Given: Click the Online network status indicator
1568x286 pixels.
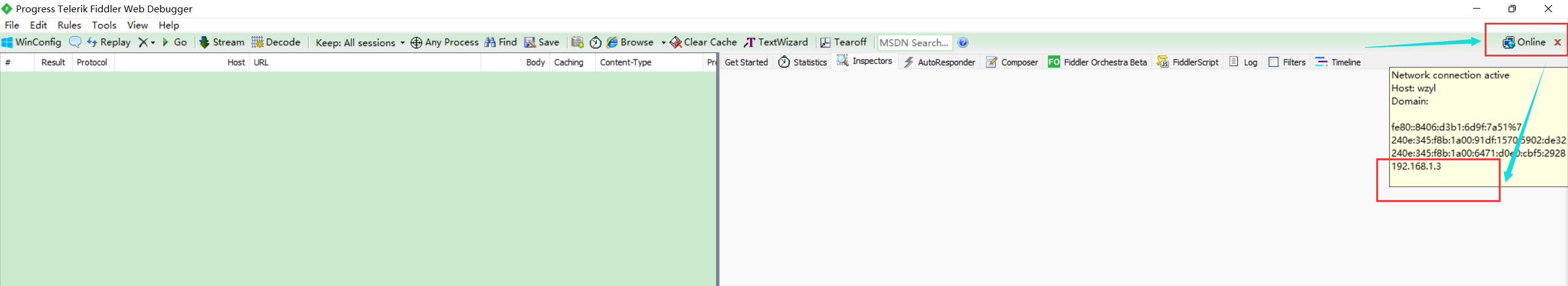Looking at the screenshot, I should point(1524,42).
